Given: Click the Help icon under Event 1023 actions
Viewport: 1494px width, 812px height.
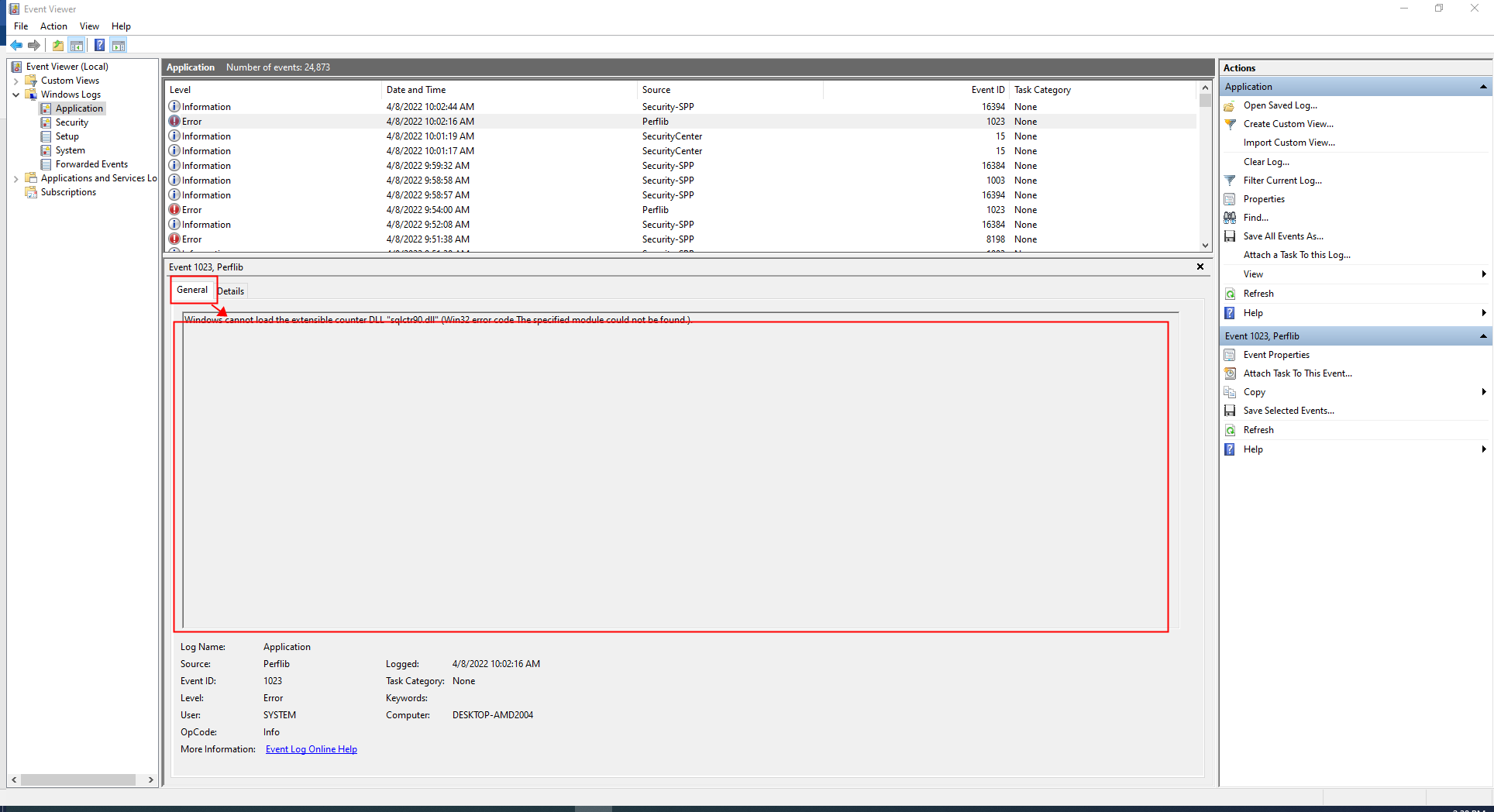Looking at the screenshot, I should [1230, 449].
